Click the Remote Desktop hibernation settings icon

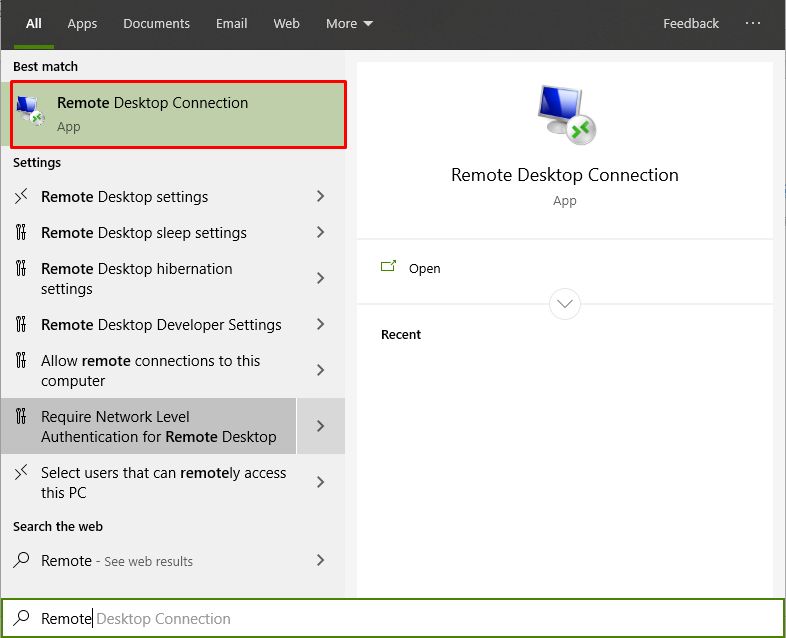click(x=21, y=268)
